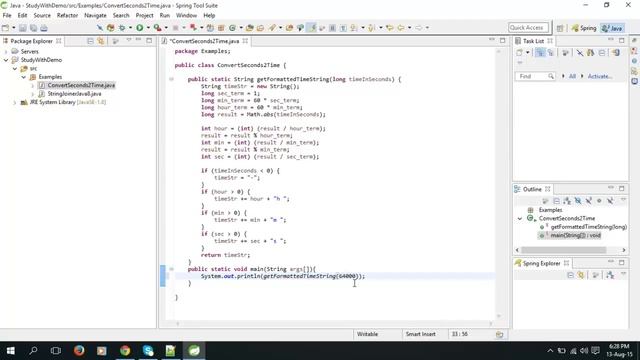
Task: Switch to the Spring perspective
Action: [x=584, y=28]
